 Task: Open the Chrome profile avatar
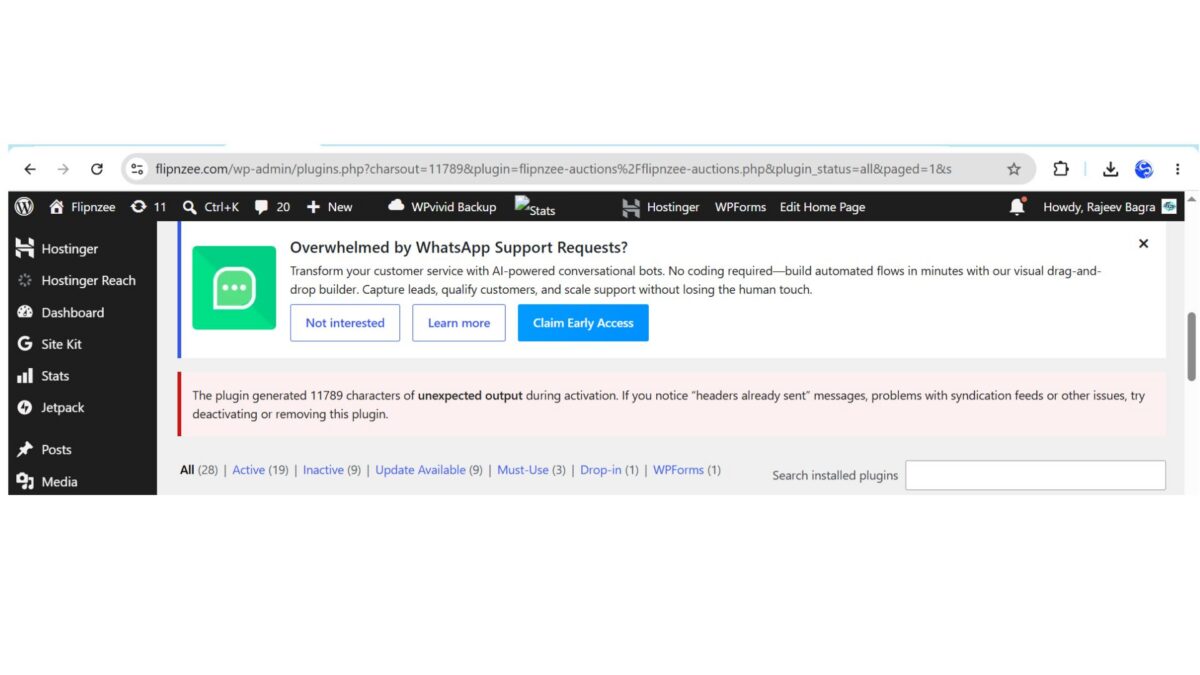pyautogui.click(x=1144, y=169)
